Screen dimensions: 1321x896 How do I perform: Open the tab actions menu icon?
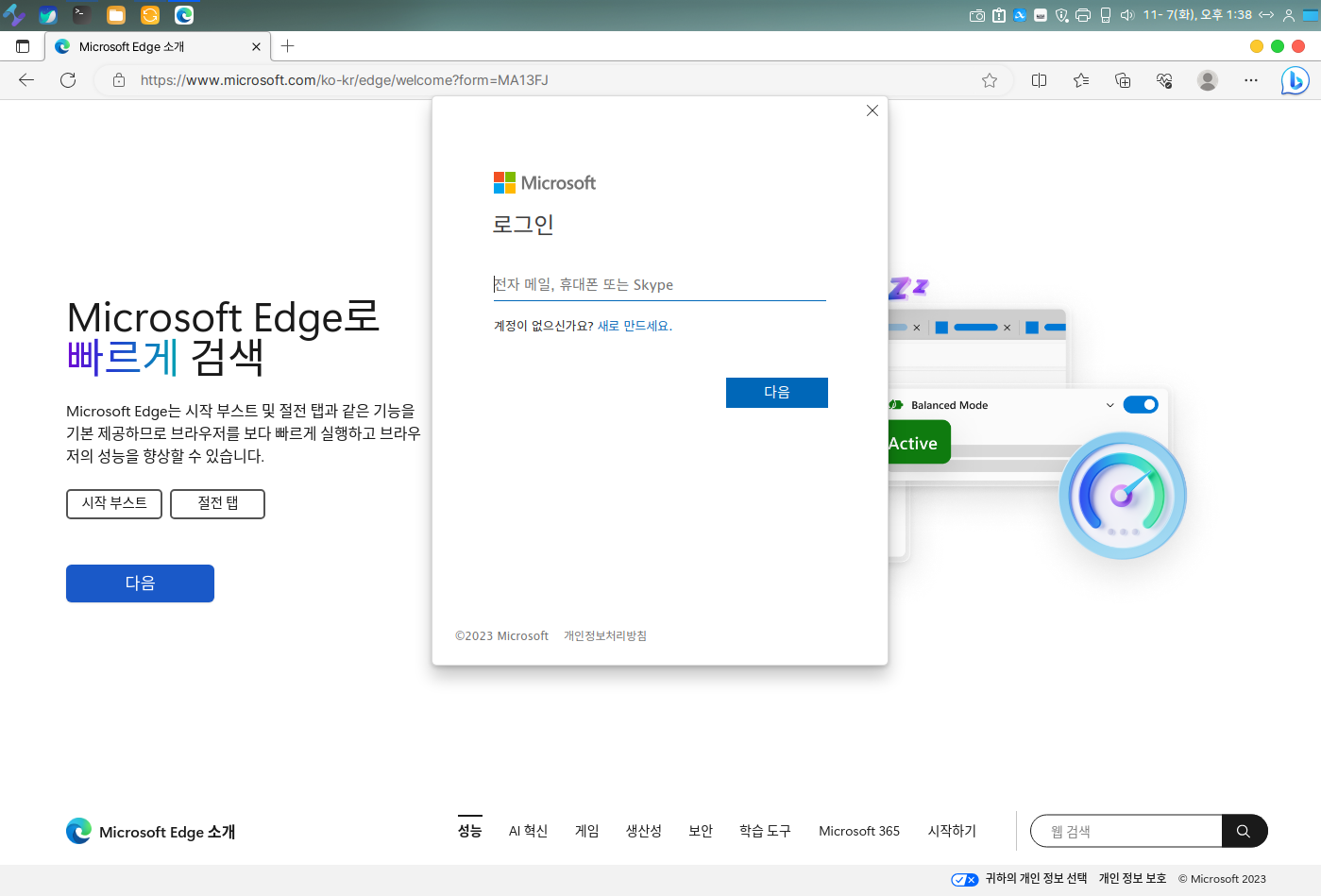[23, 46]
